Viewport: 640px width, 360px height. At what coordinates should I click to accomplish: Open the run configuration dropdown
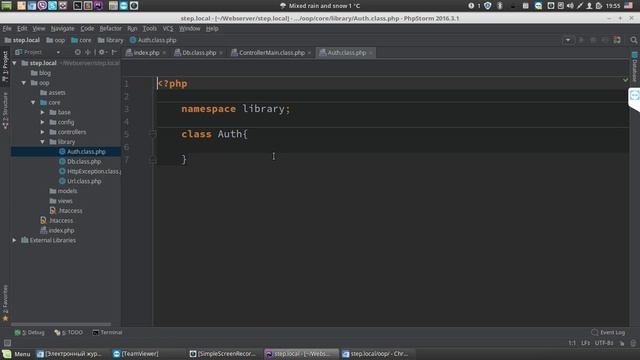[x=568, y=40]
